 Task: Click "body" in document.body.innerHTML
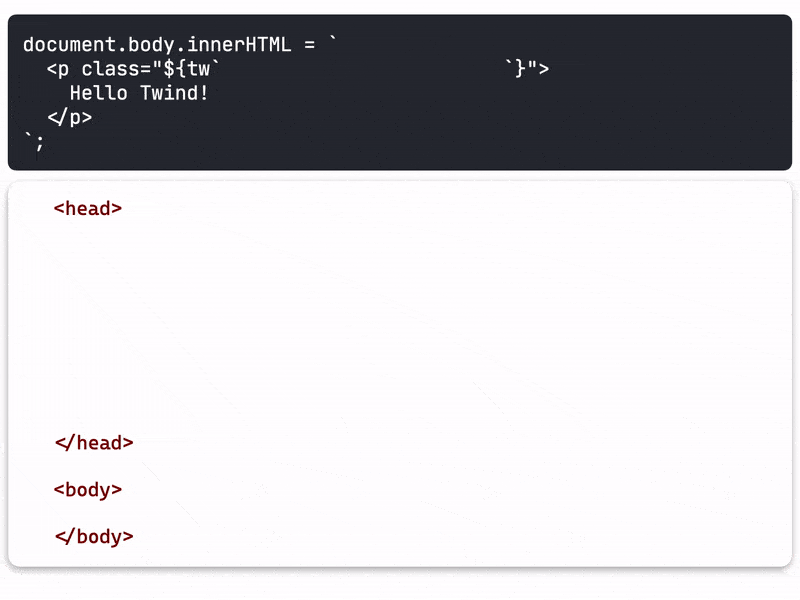tap(151, 45)
